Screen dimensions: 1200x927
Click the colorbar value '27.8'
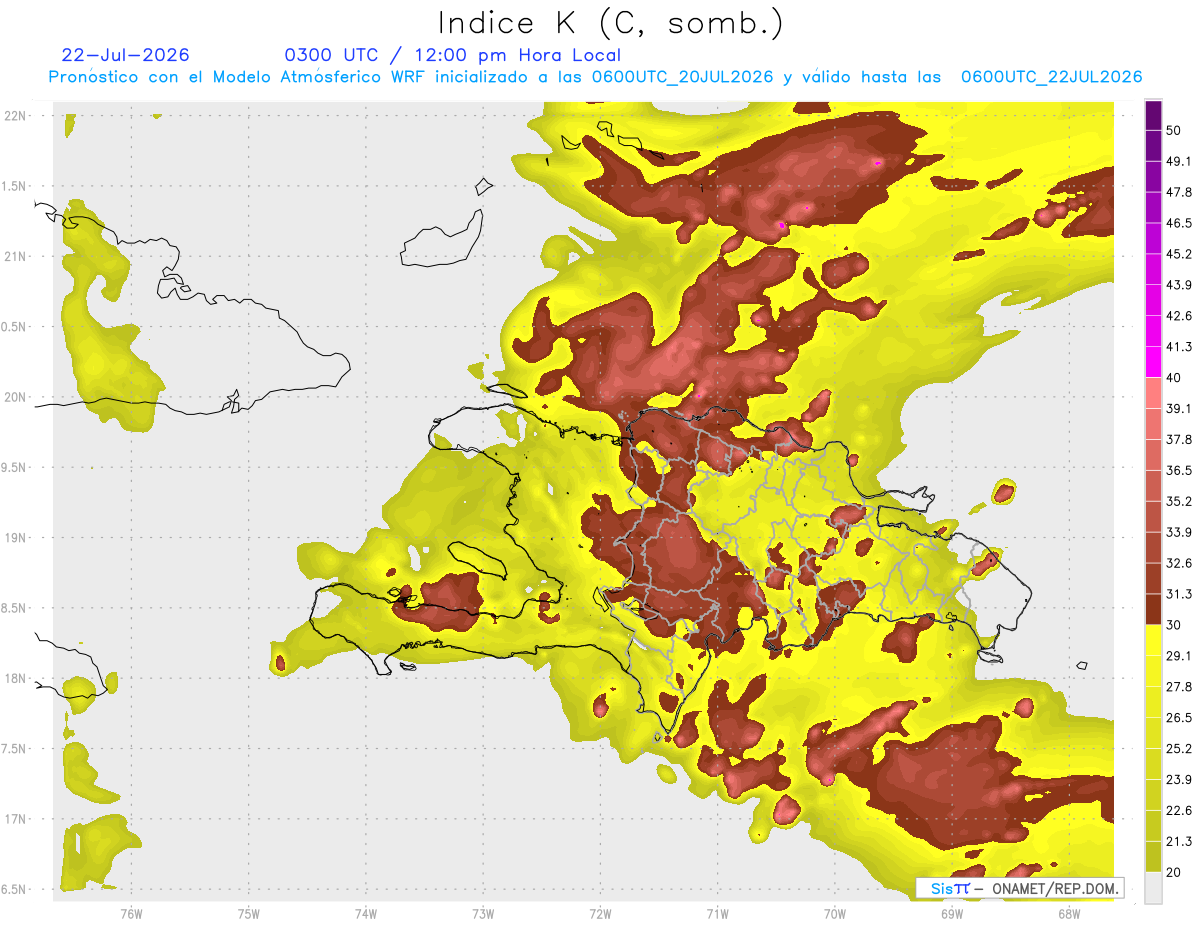[x=1178, y=687]
